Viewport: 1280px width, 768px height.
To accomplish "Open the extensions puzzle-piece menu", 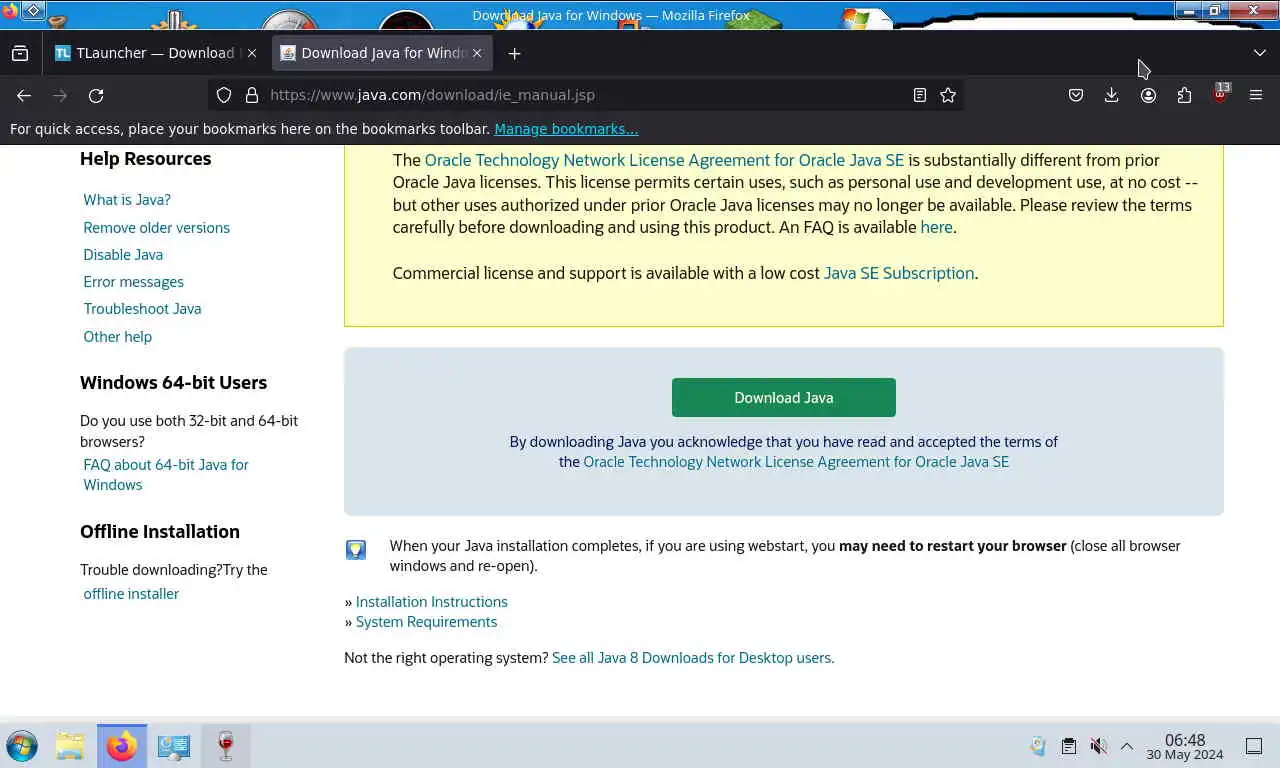I will click(x=1184, y=95).
